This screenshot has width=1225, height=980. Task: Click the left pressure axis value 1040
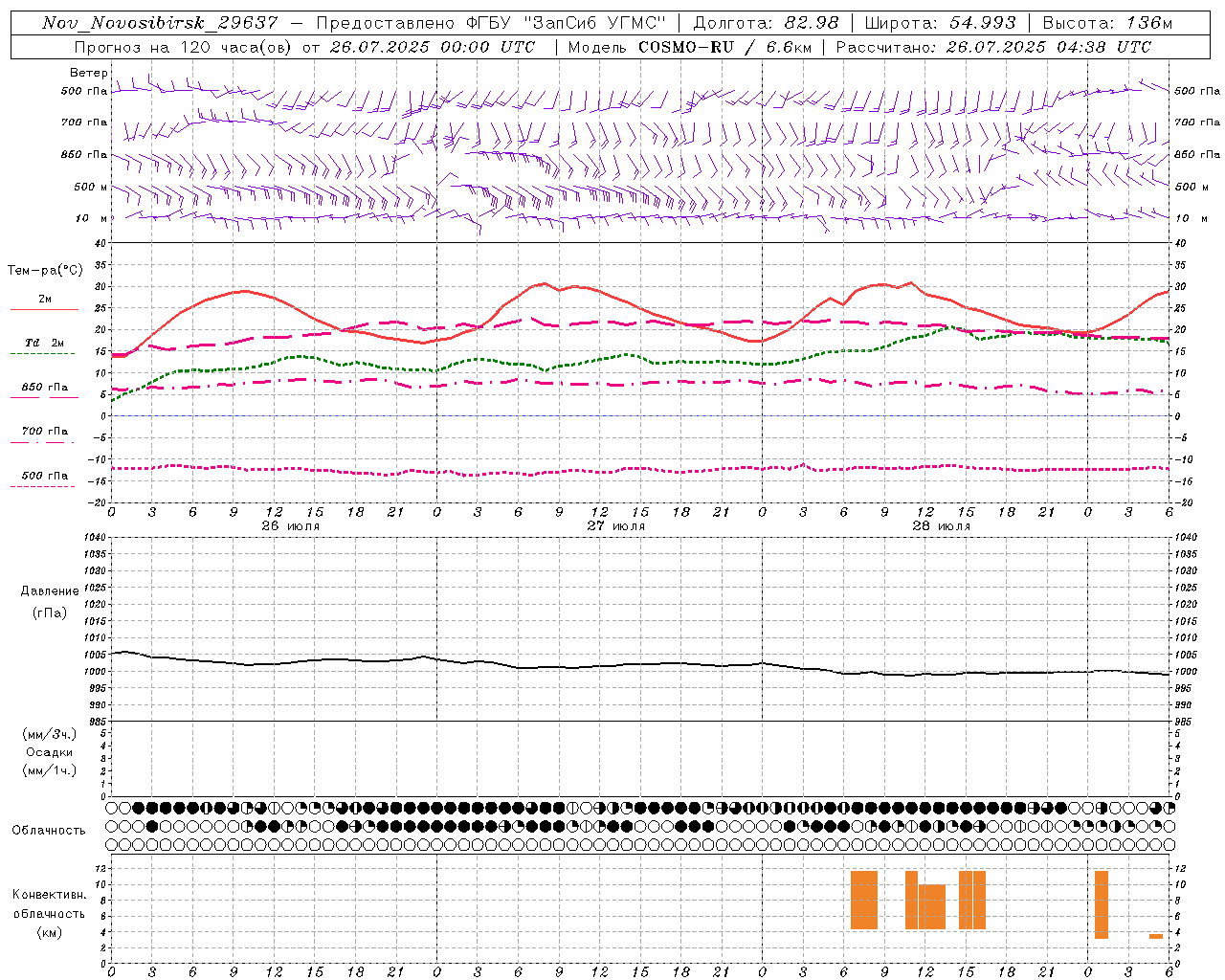(x=96, y=538)
